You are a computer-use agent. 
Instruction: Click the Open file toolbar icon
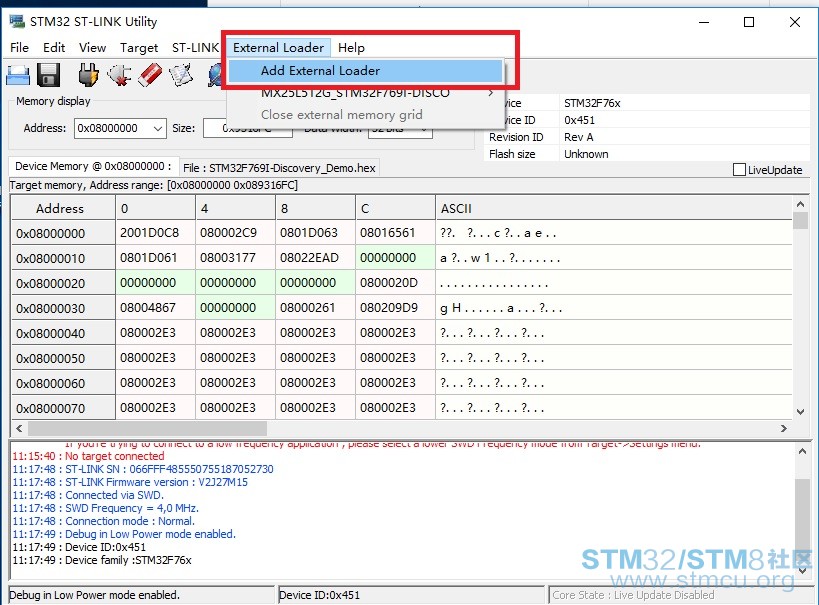point(18,75)
